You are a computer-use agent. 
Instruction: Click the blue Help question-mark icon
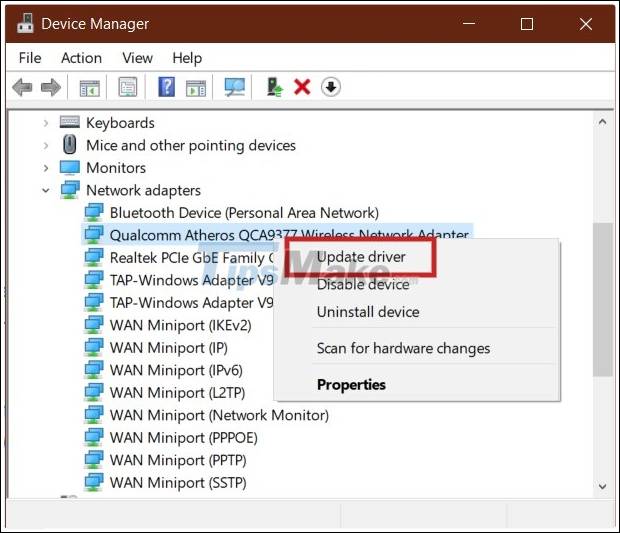(166, 87)
